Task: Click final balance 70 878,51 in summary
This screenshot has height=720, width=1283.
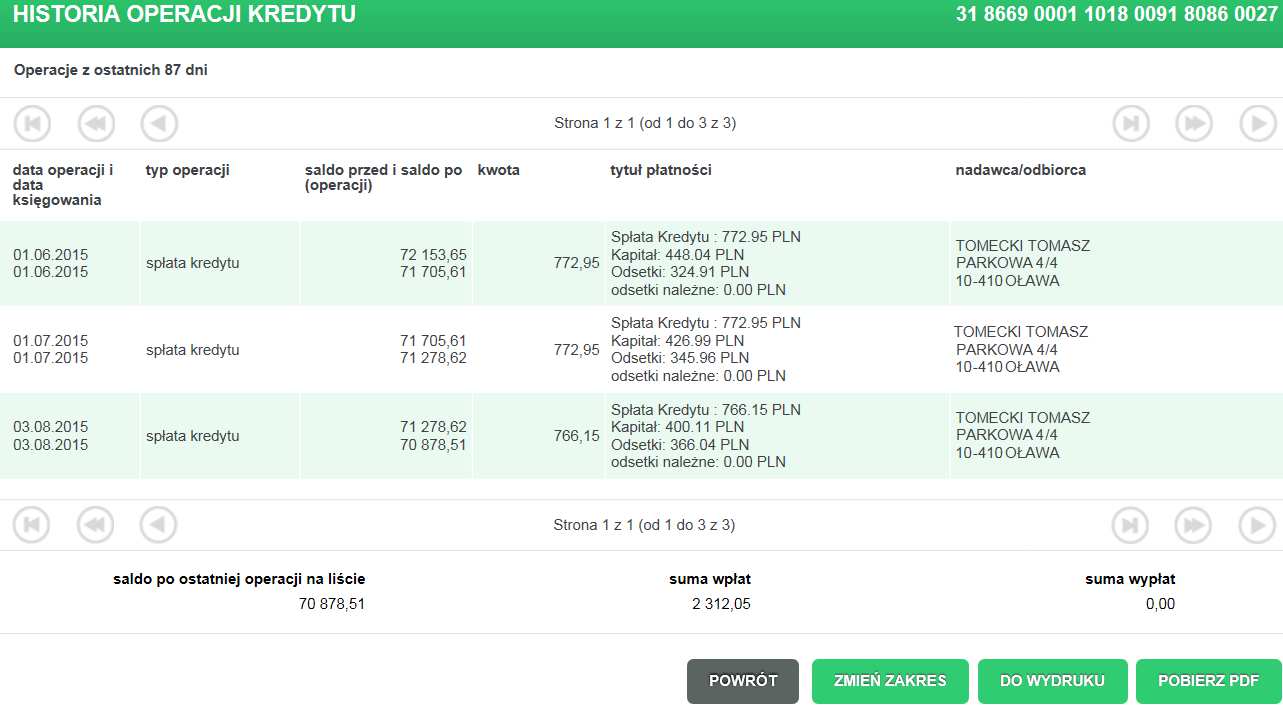Action: (x=332, y=604)
